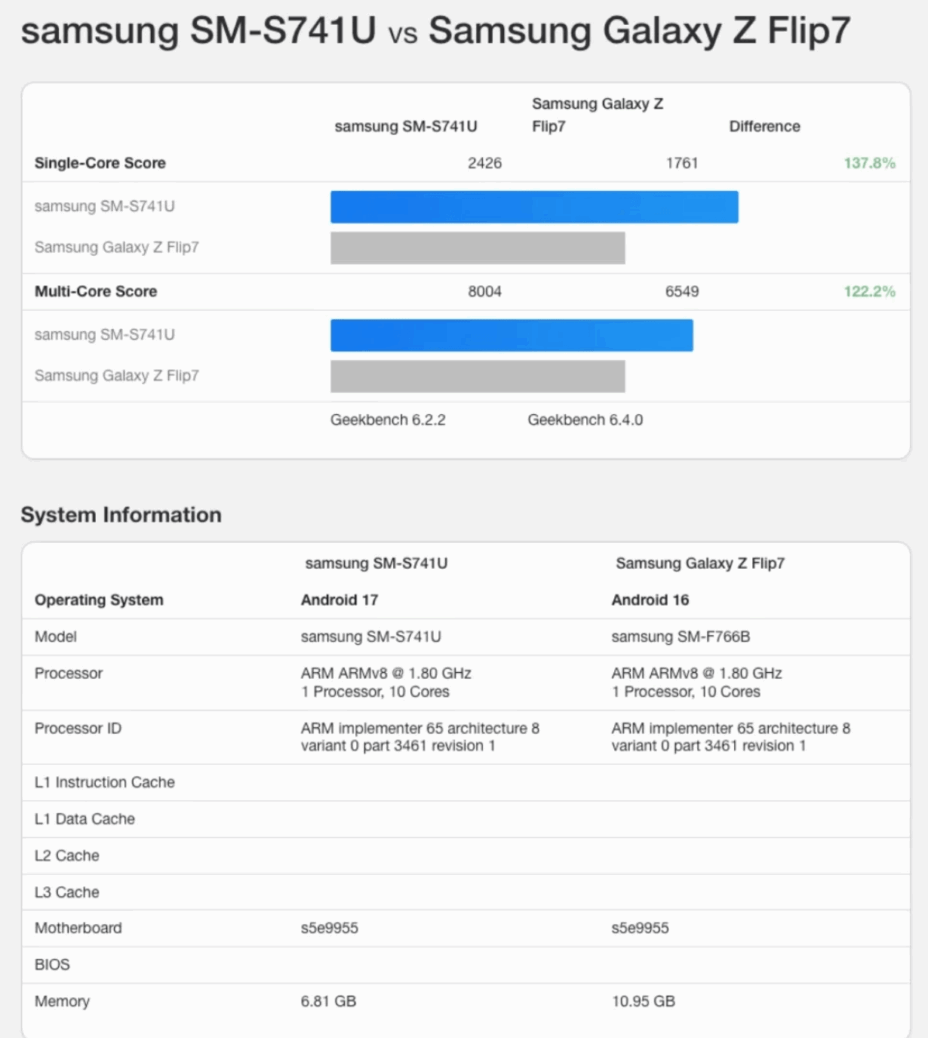This screenshot has height=1038, width=928.
Task: Click the gray Z Flip7 single-core bar
Action: pos(478,248)
